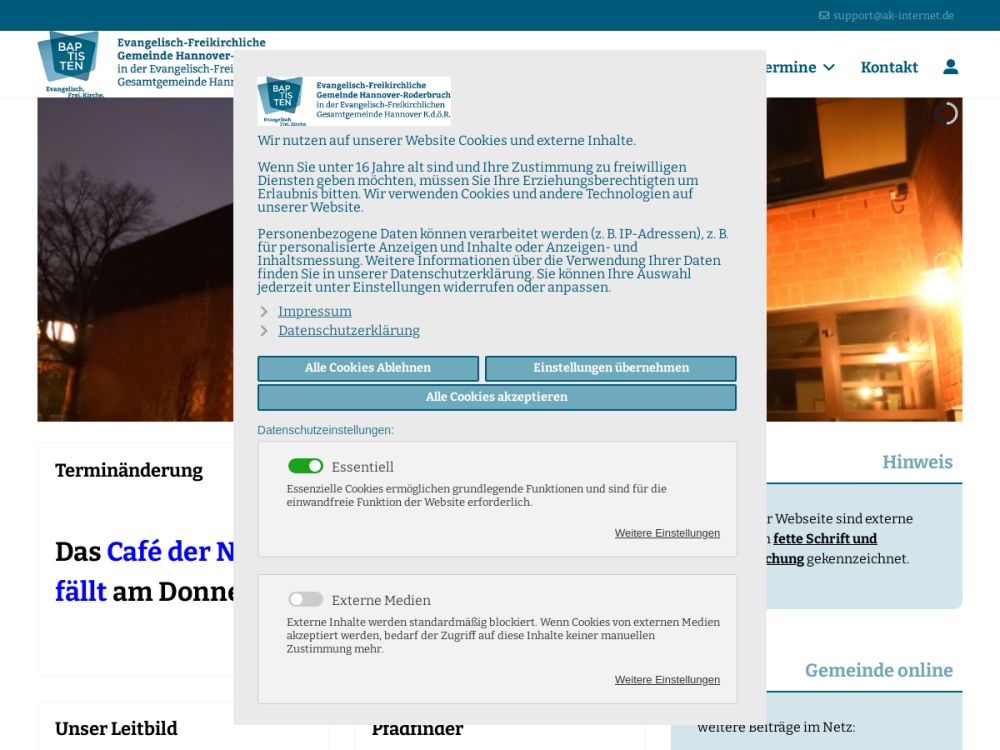Click the chevron arrow before Impressum
The width and height of the screenshot is (1000, 750).
(x=264, y=312)
